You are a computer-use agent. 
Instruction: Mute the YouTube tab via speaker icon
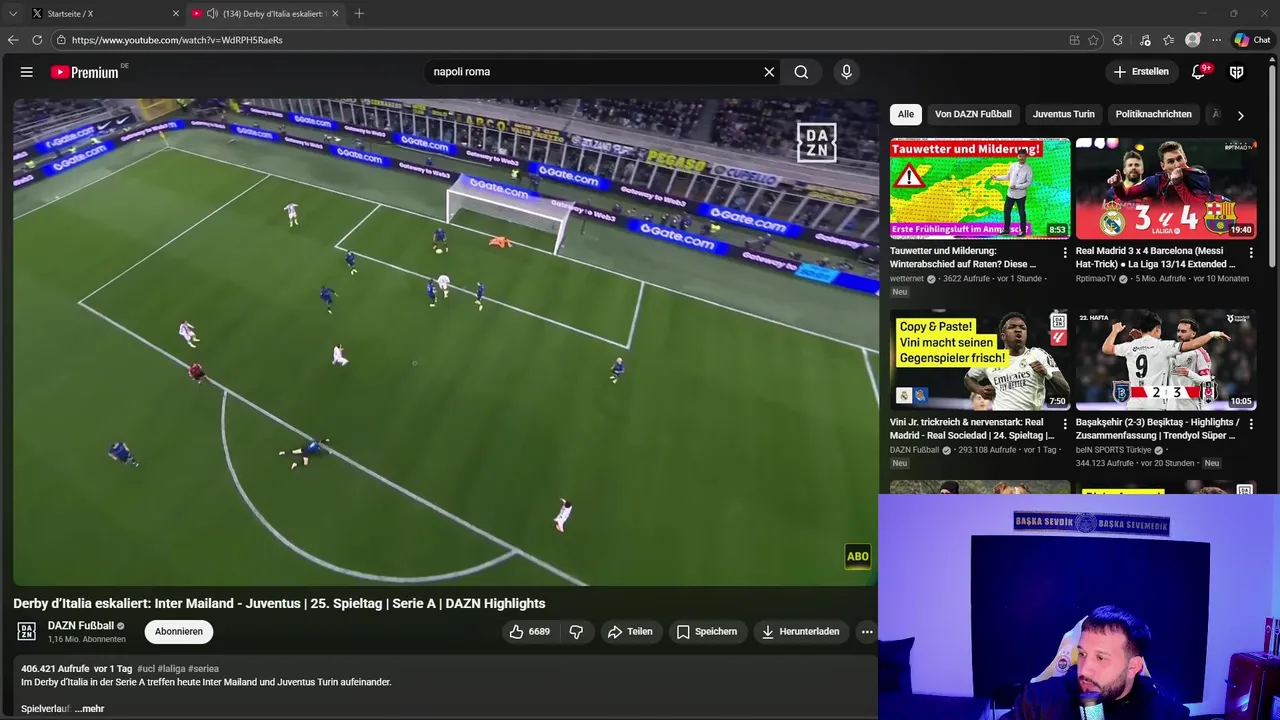click(212, 13)
